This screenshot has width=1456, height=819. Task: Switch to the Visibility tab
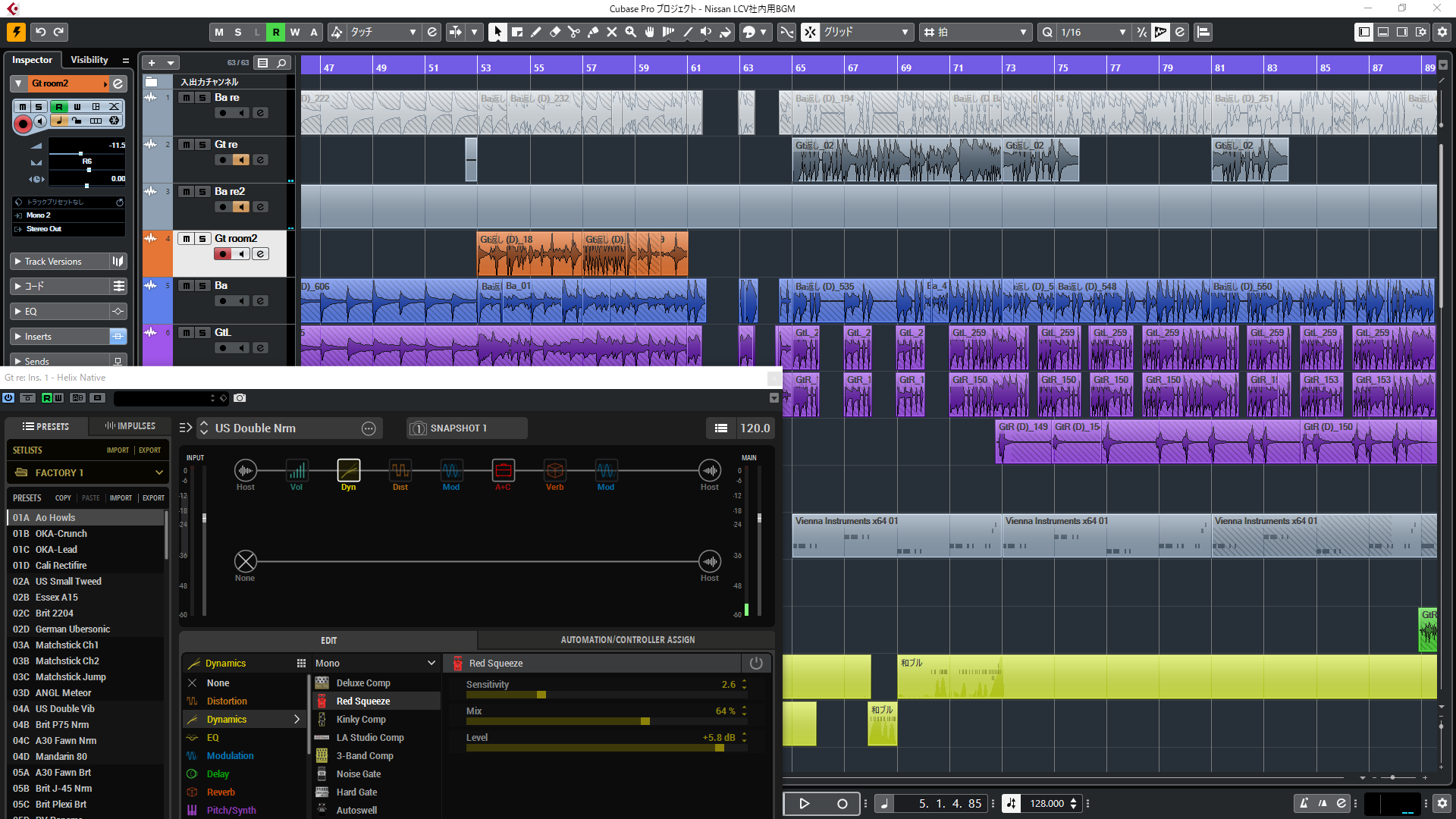pyautogui.click(x=89, y=60)
